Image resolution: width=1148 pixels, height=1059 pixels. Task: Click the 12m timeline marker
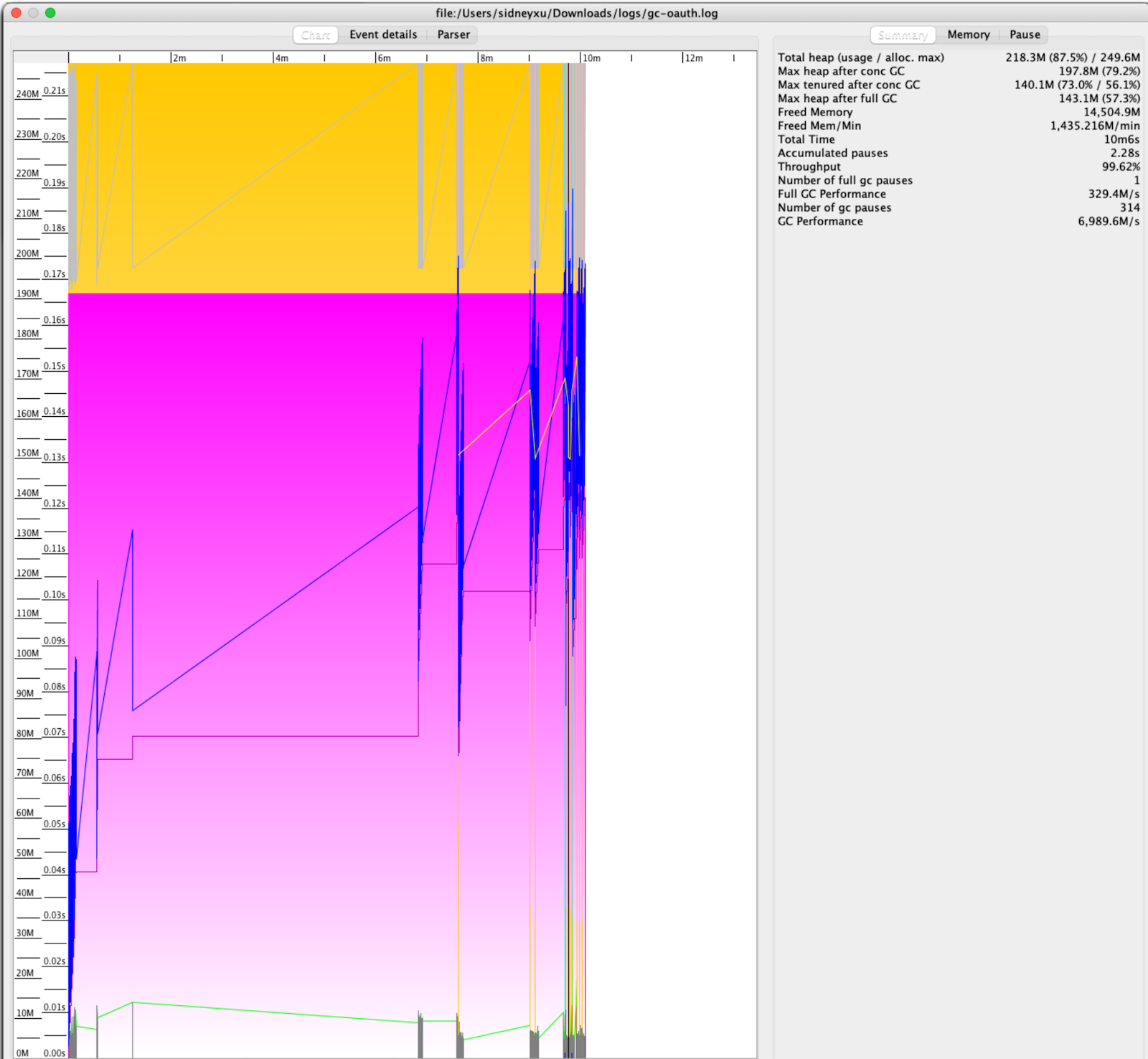tap(694, 58)
